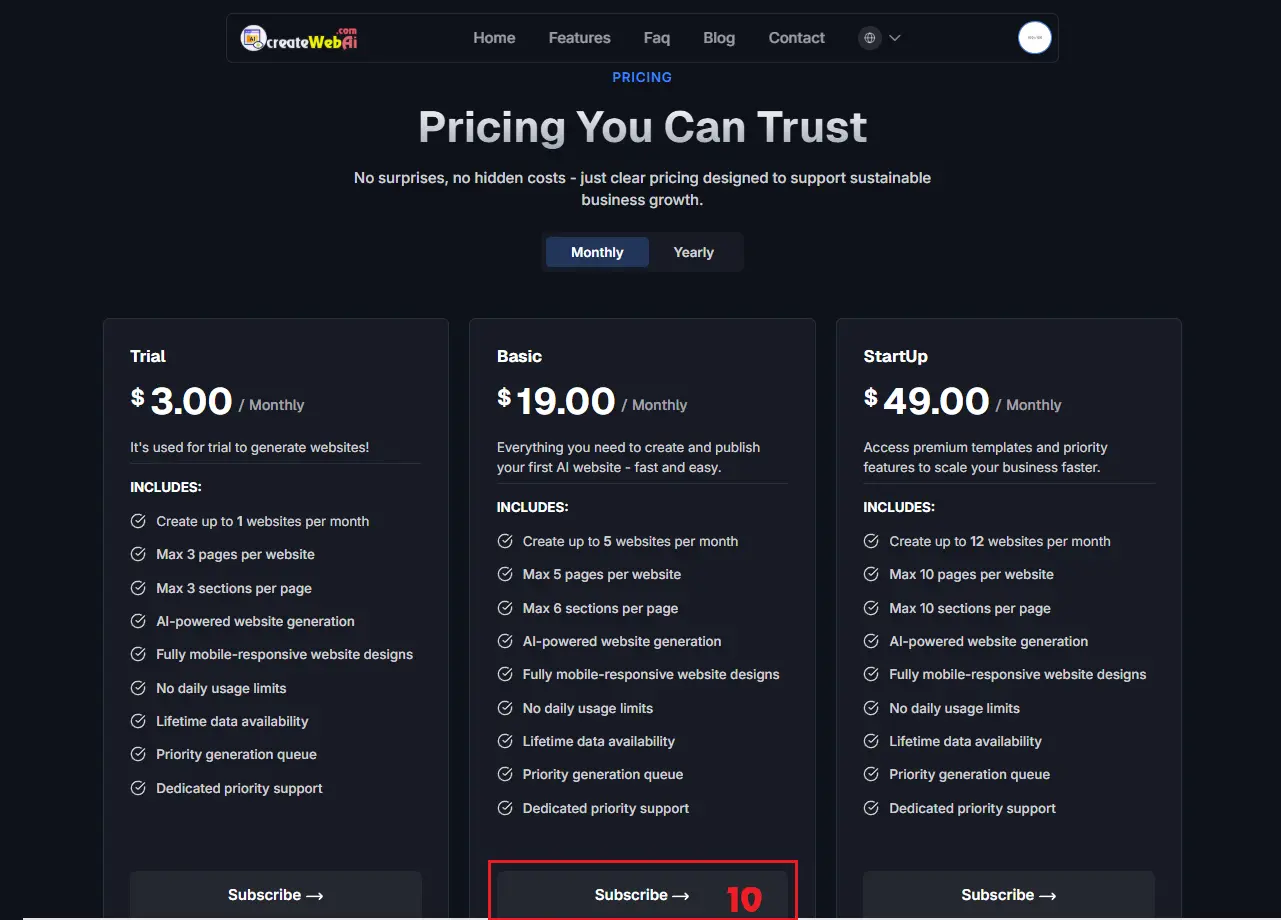Click the checkmark beside 'AI-powered website generation' in Basic

[504, 641]
